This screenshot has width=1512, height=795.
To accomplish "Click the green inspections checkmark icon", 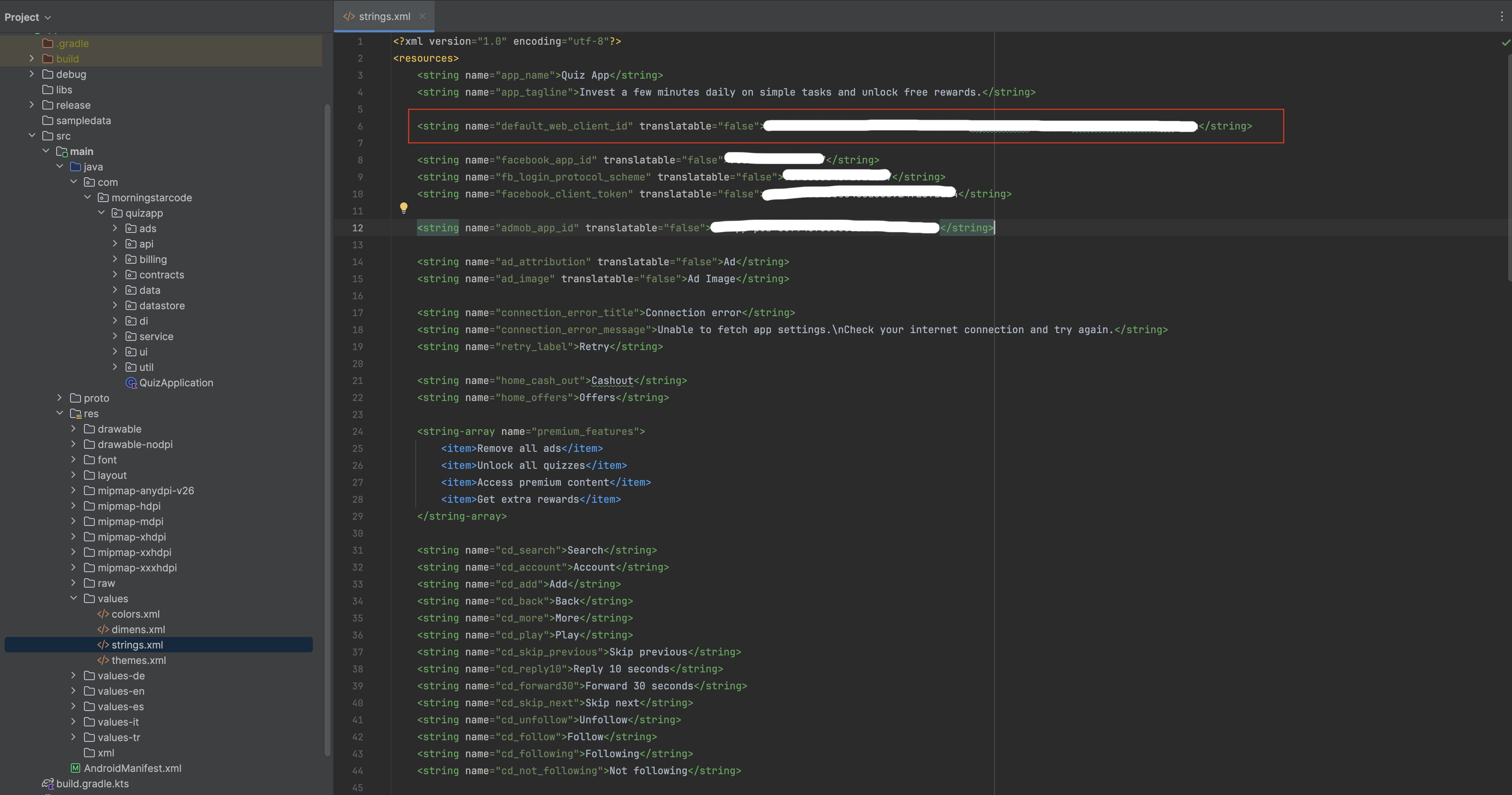I will pyautogui.click(x=1505, y=42).
